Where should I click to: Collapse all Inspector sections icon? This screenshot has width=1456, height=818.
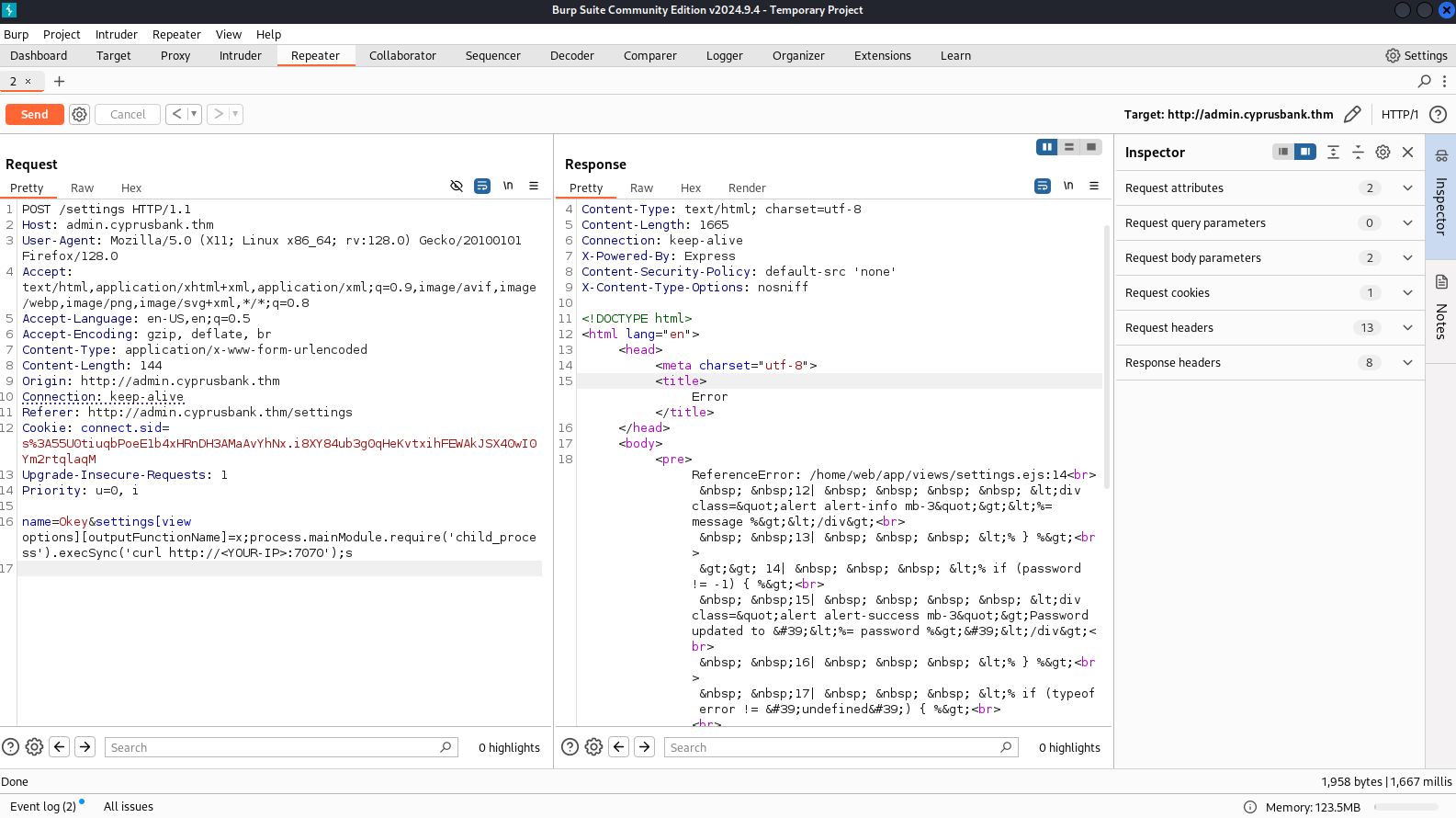coord(1358,152)
